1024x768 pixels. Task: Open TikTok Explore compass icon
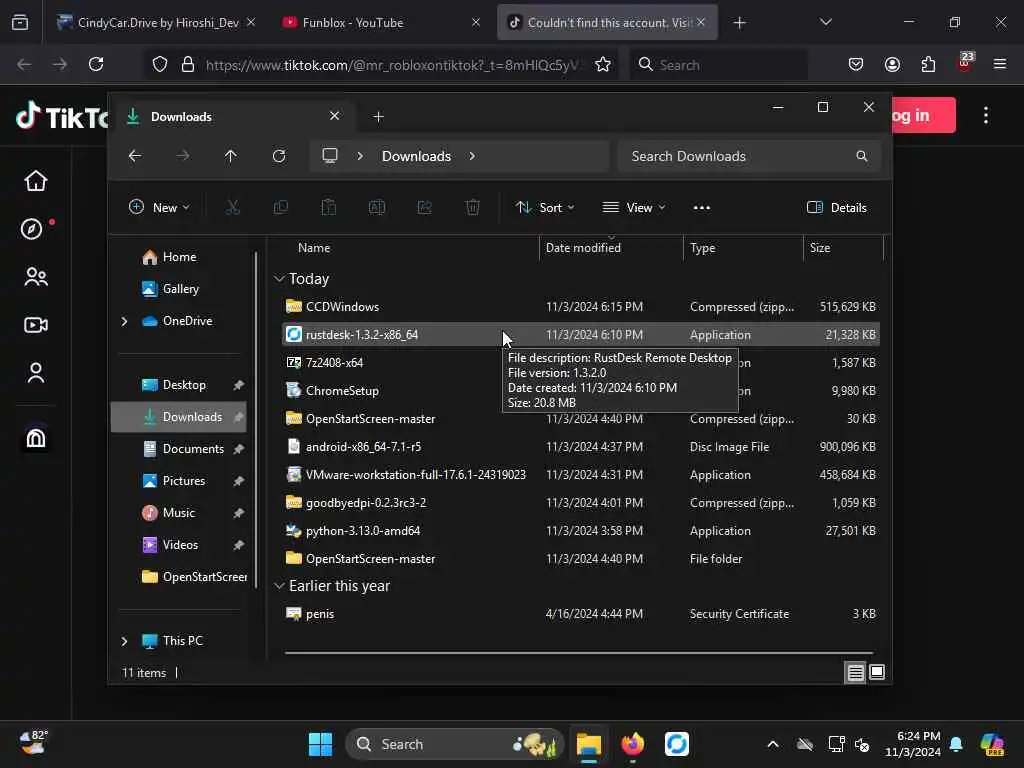tap(31, 229)
